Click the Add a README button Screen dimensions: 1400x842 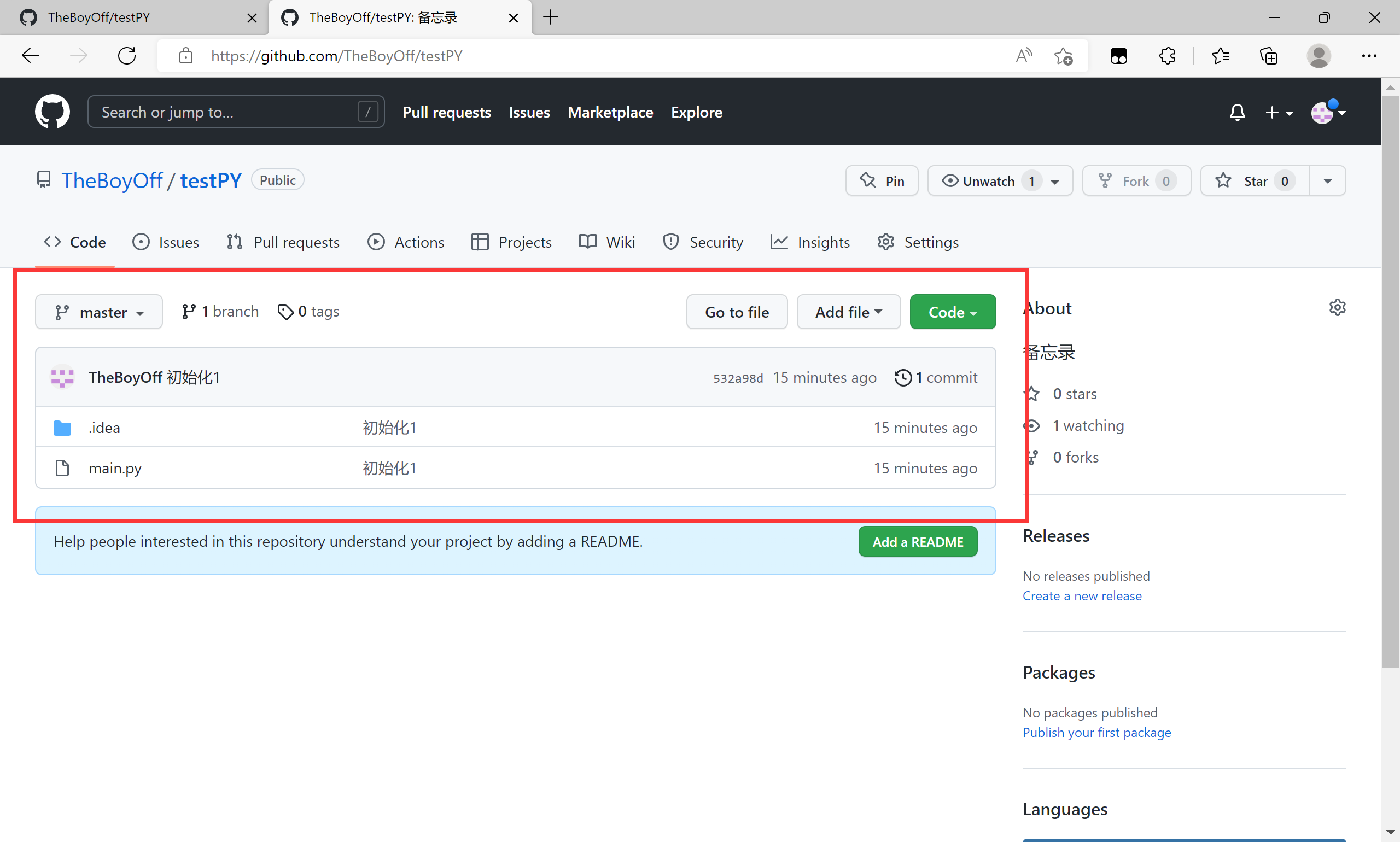(x=917, y=541)
